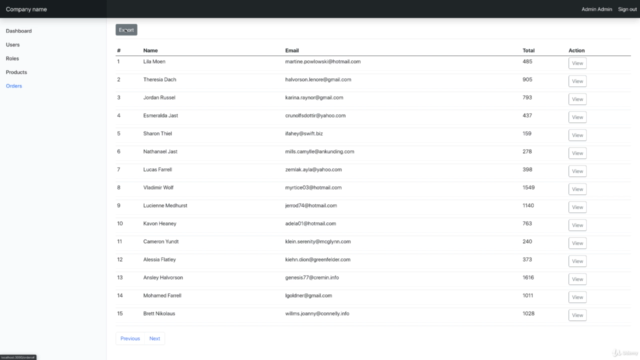The width and height of the screenshot is (640, 360).
Task: View the order for Brett Nikolaus
Action: pos(577,315)
